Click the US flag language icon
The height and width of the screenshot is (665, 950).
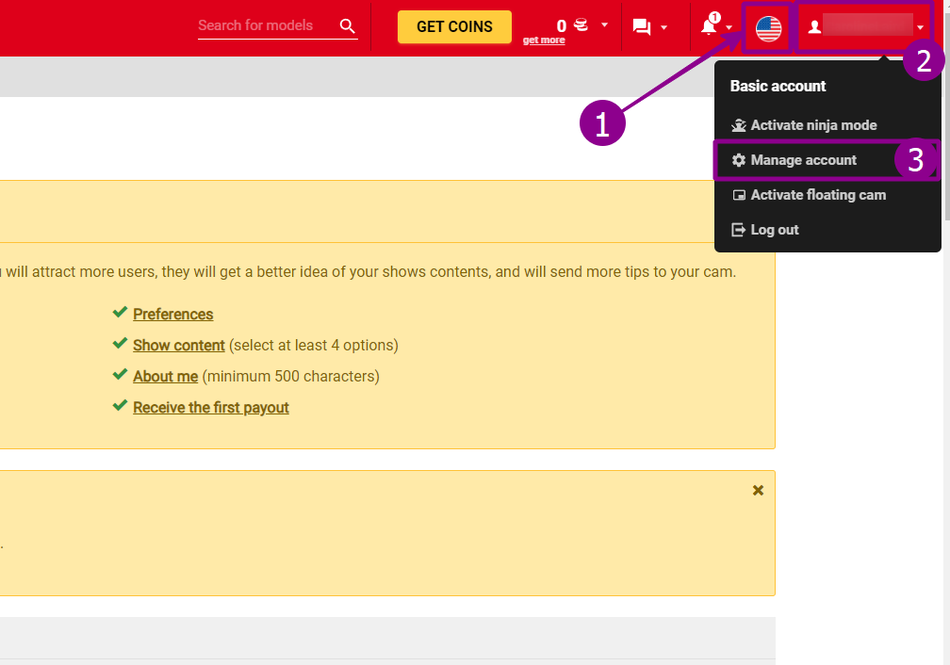[x=768, y=29]
